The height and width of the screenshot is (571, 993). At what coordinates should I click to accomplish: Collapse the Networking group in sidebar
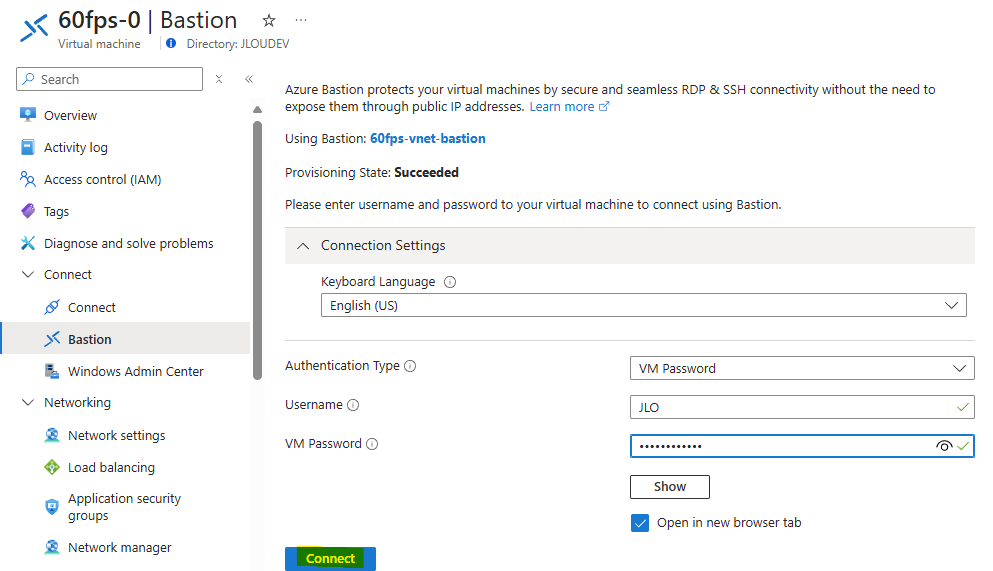(28, 402)
